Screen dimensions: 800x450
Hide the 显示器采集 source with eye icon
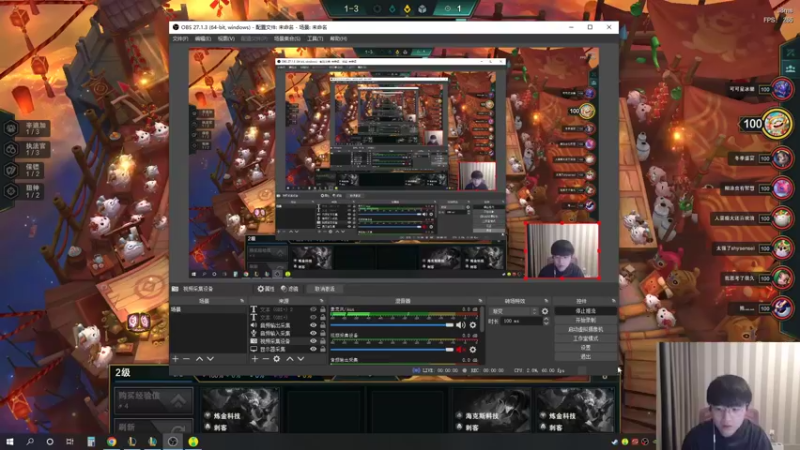pyautogui.click(x=313, y=349)
